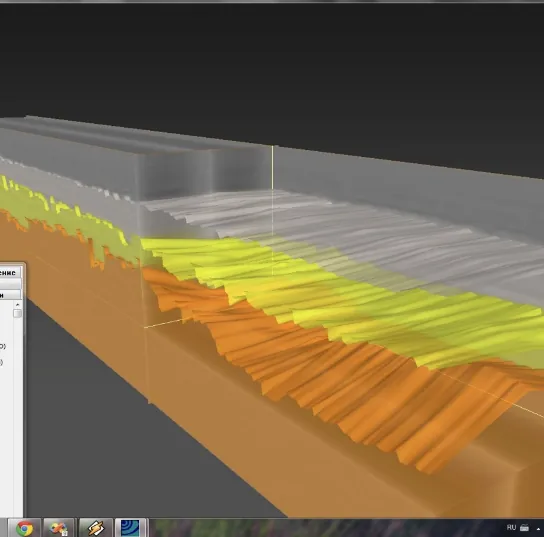Open the colorful pinwheel taskbar application
This screenshot has height=537, width=544.
[58, 529]
